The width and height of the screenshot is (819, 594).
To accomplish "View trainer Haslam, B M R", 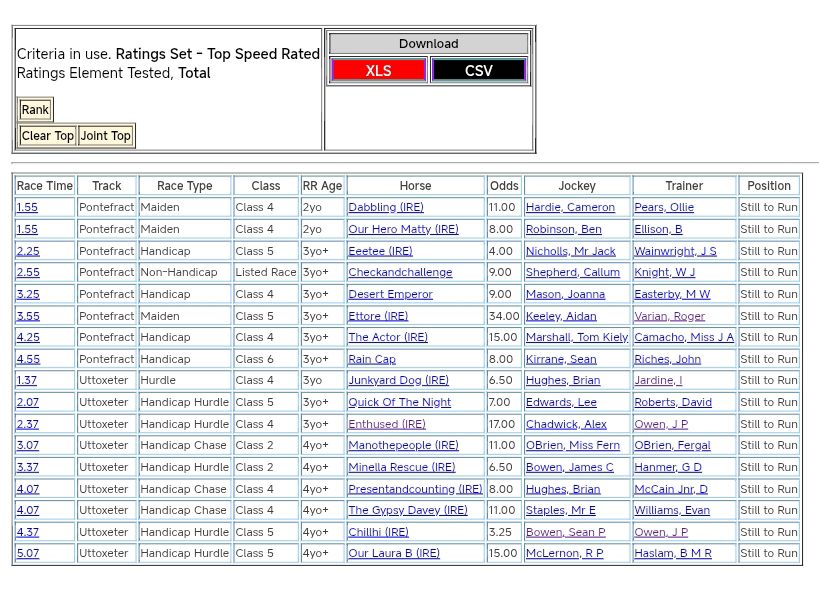I will 672,554.
